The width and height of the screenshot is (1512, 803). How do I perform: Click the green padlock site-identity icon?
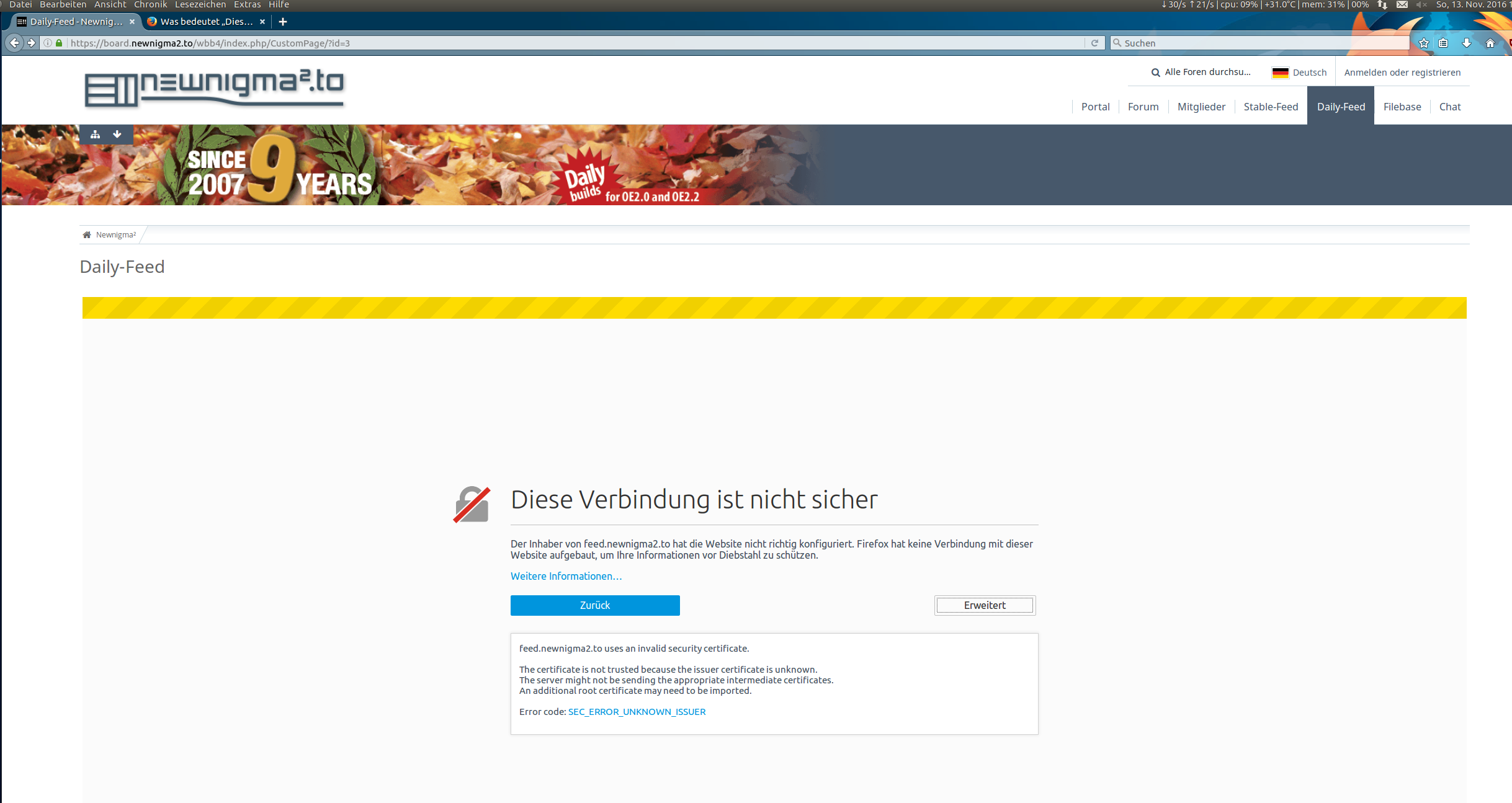(59, 43)
